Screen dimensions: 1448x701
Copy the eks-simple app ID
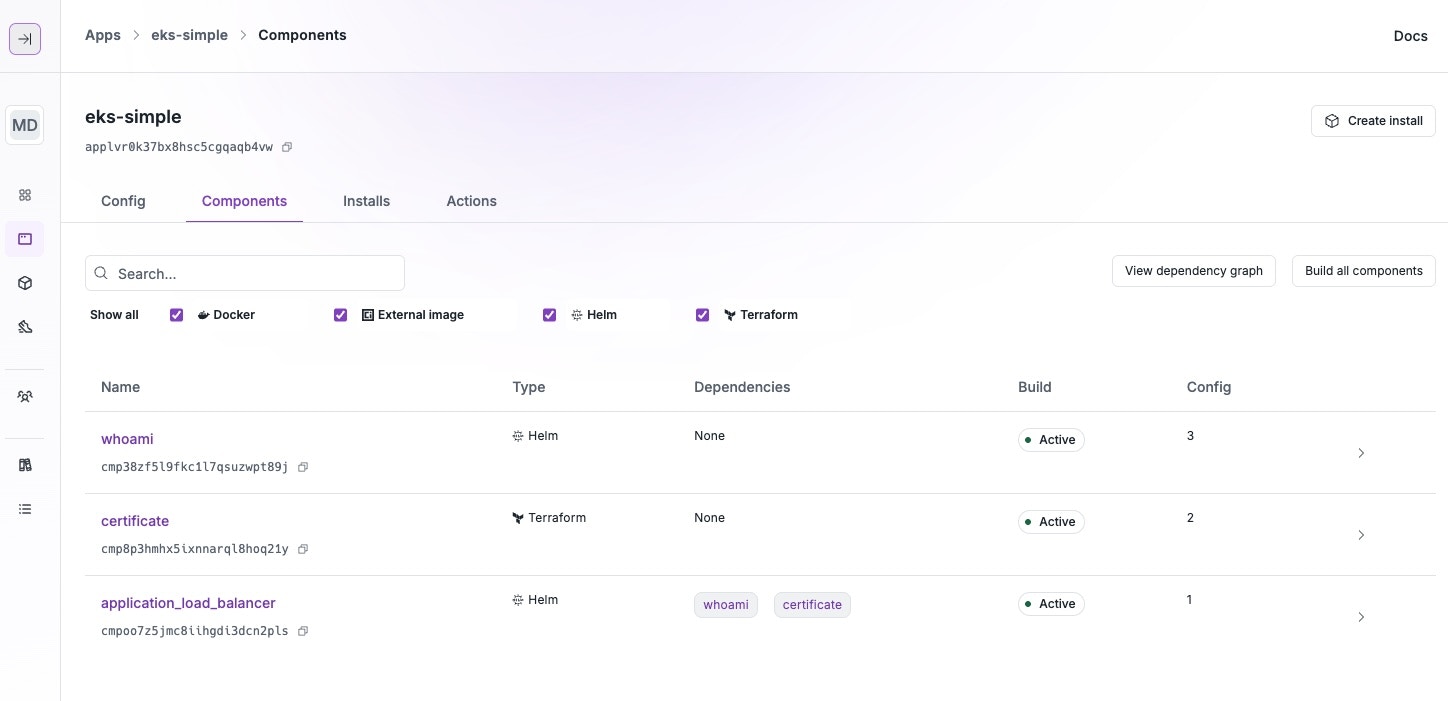[287, 147]
